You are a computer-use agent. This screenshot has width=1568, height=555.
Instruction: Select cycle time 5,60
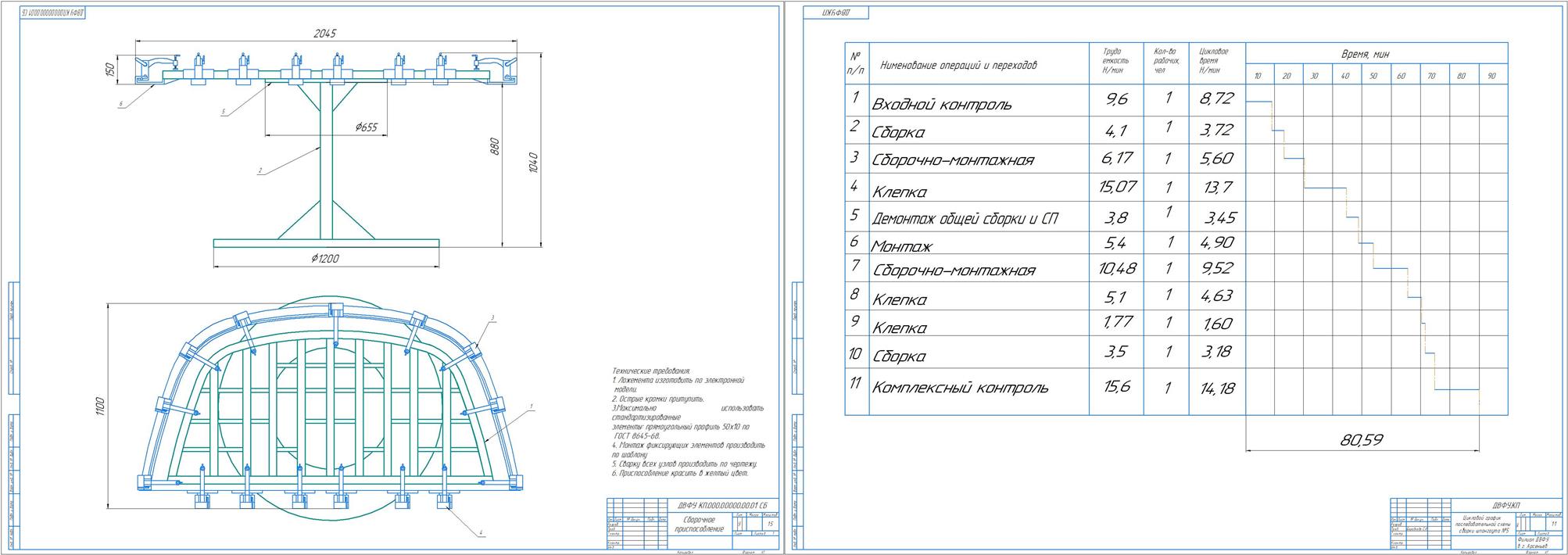(1215, 159)
